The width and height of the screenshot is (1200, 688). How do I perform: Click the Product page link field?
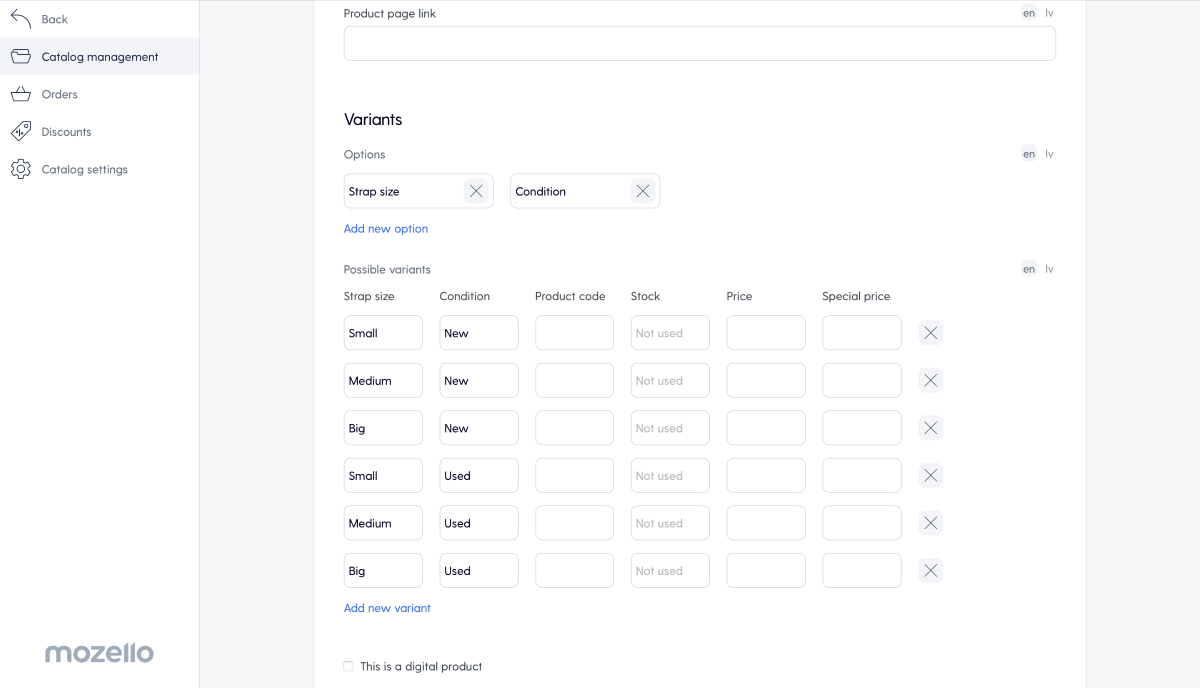pyautogui.click(x=700, y=43)
